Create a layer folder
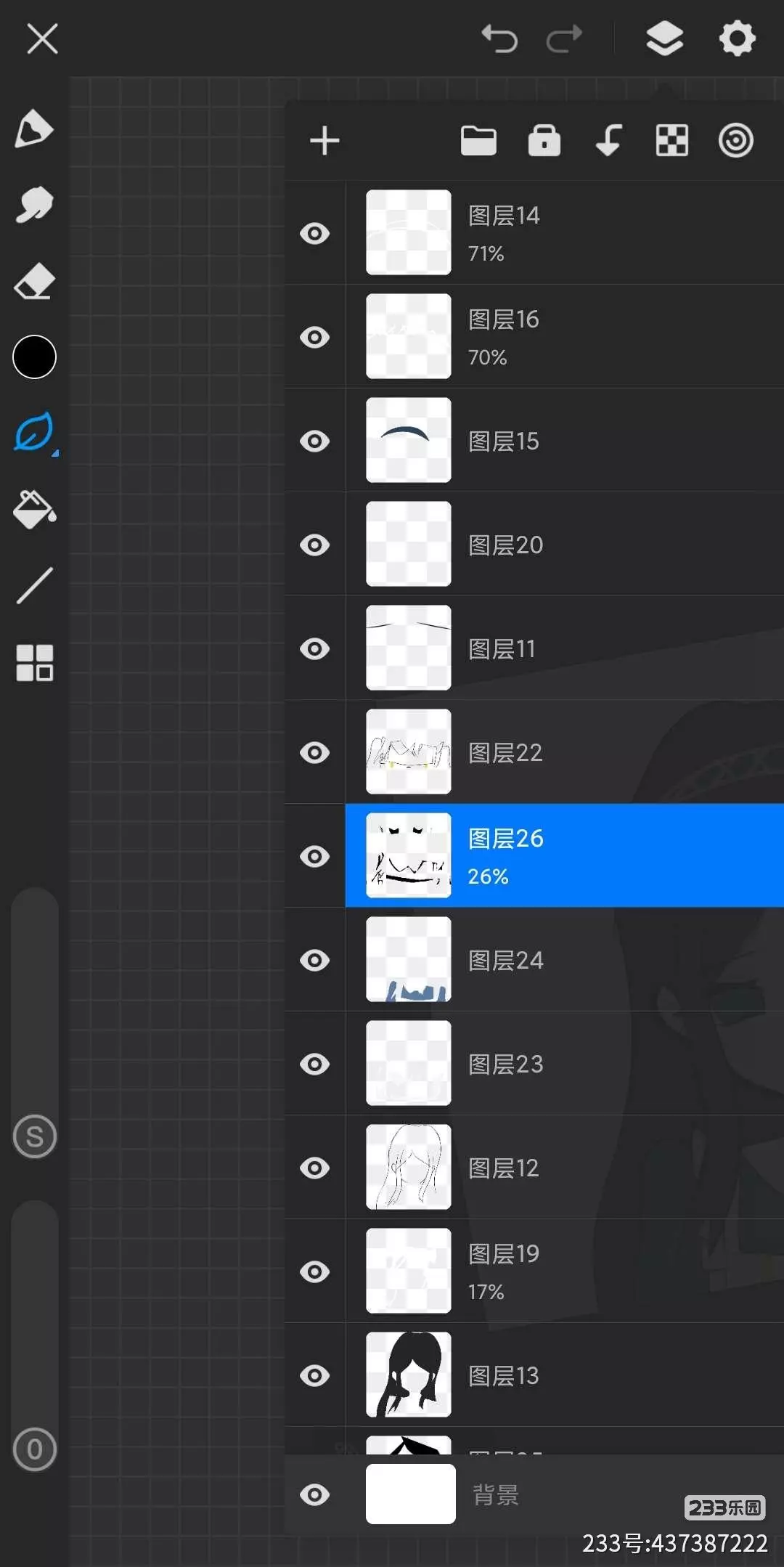The image size is (784, 1567). [x=478, y=141]
